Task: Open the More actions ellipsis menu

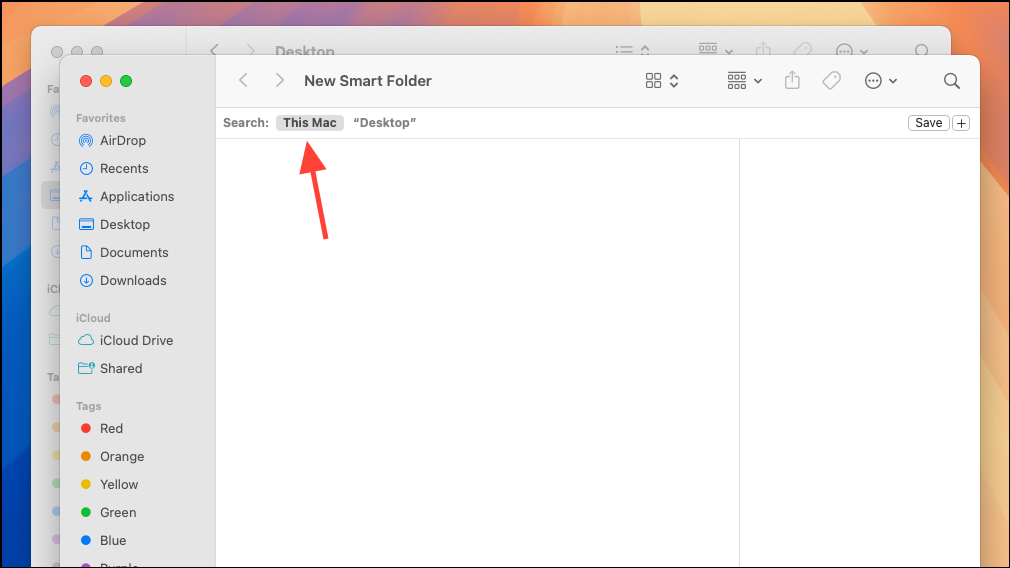Action: coord(881,80)
